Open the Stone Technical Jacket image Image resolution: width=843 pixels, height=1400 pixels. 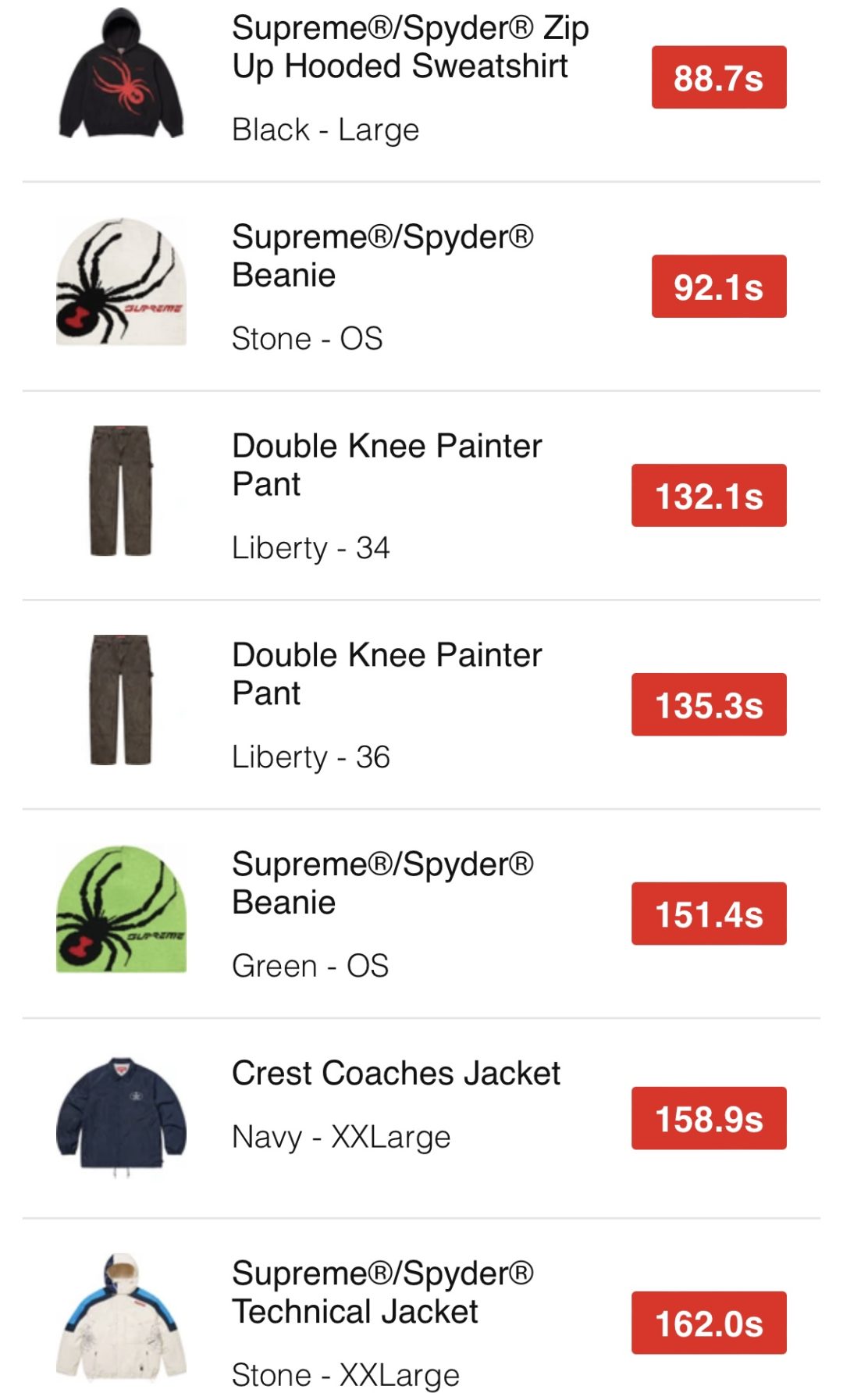121,1318
